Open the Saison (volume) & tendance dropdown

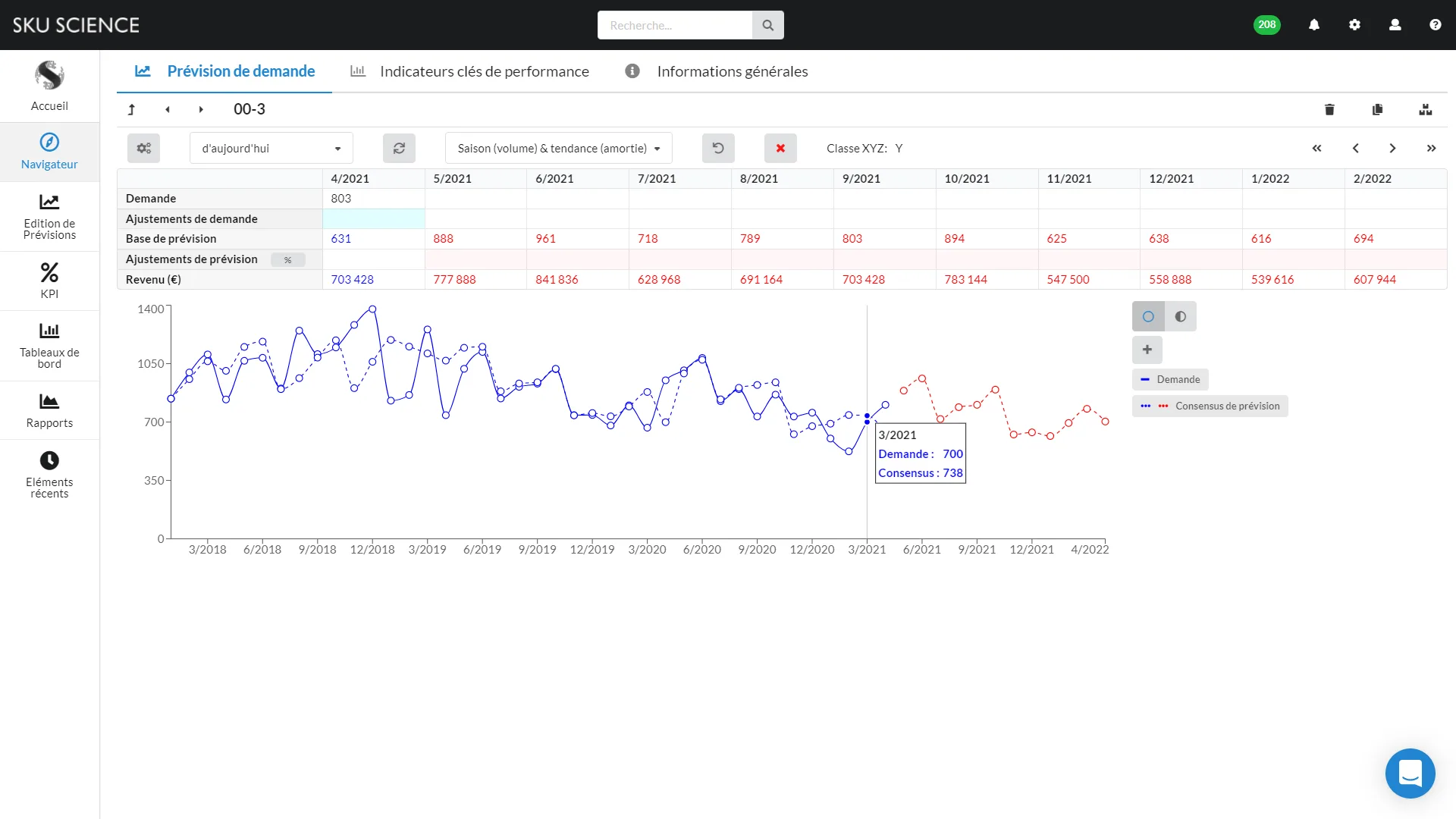(559, 149)
